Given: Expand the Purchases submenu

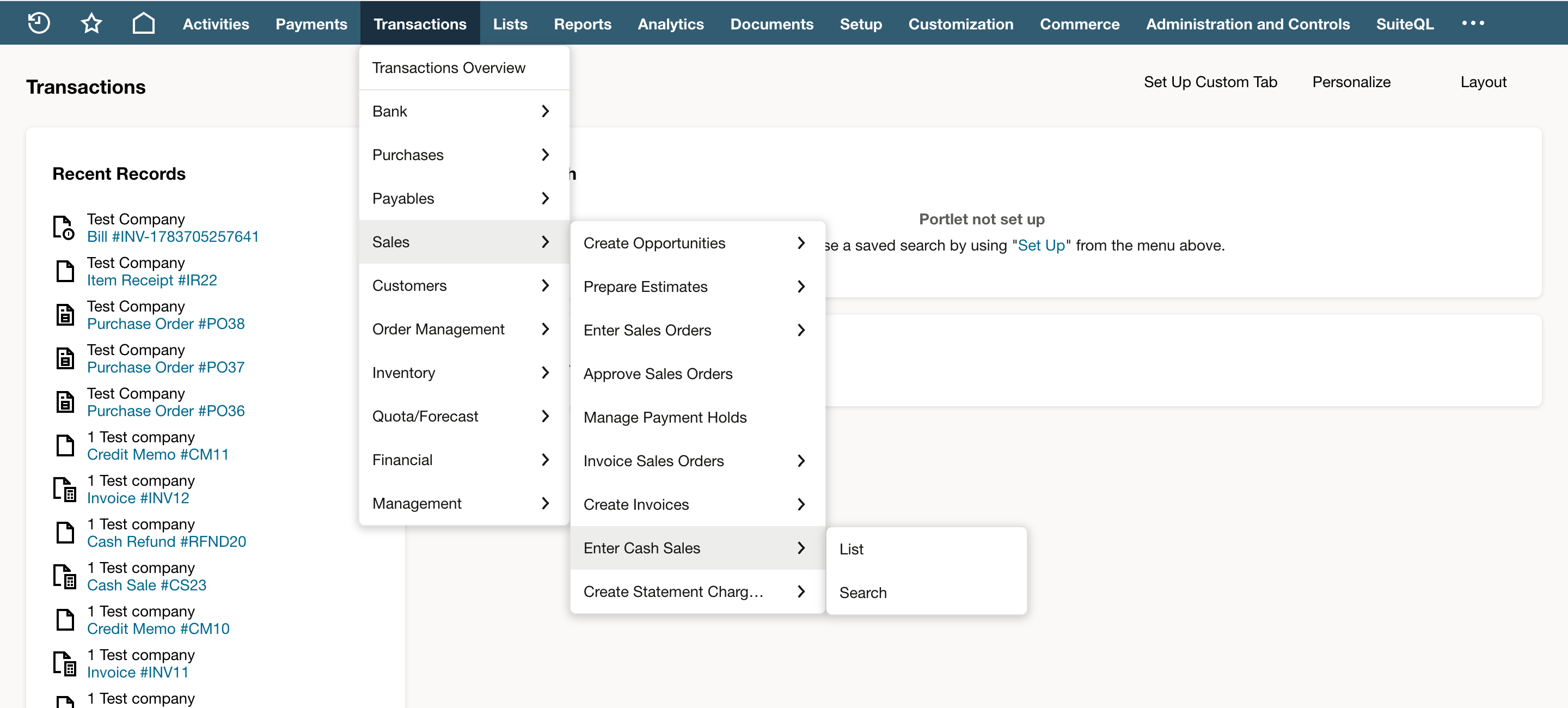Looking at the screenshot, I should [464, 155].
